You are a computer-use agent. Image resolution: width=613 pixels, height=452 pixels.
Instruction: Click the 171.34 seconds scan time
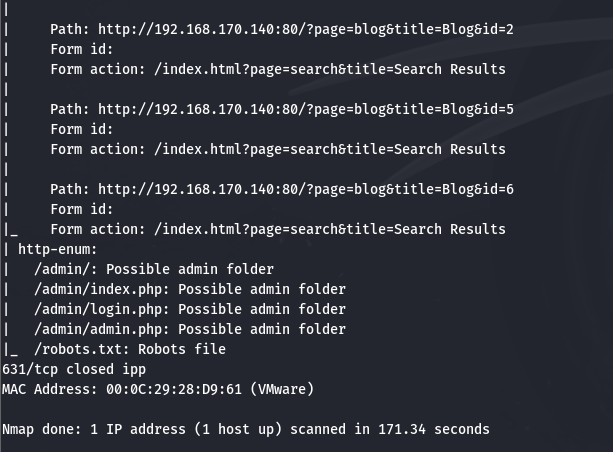tap(434, 429)
